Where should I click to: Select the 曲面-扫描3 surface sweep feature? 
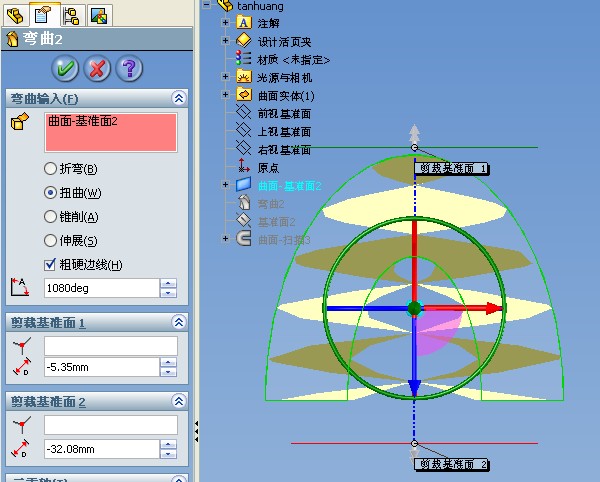284,240
